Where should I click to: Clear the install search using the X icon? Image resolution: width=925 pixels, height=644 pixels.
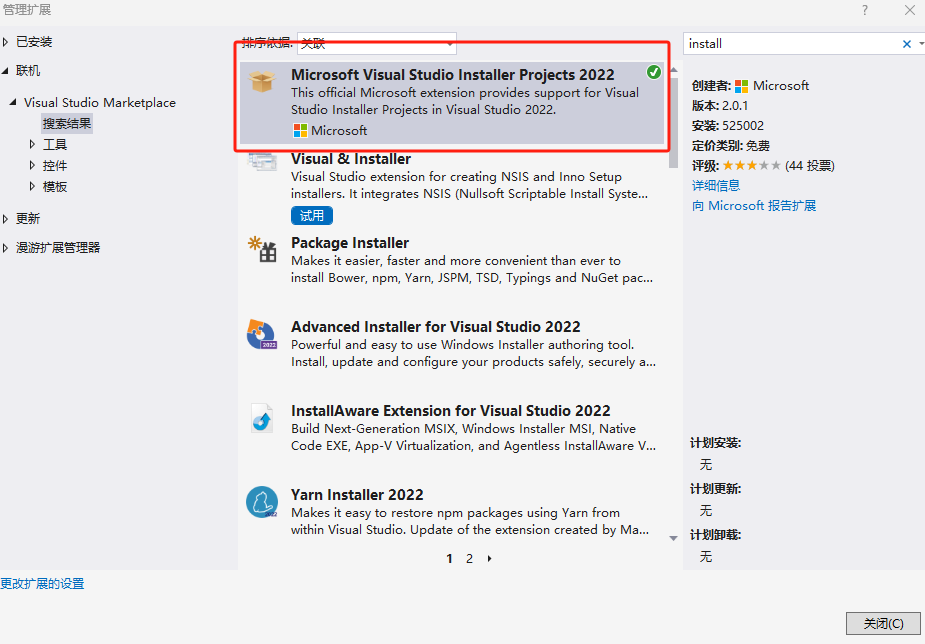pos(905,43)
